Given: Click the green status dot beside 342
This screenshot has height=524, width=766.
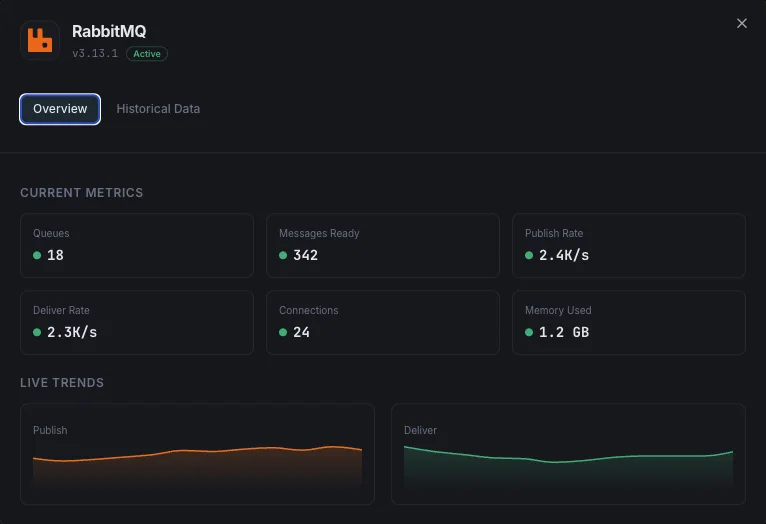Looking at the screenshot, I should pos(283,255).
